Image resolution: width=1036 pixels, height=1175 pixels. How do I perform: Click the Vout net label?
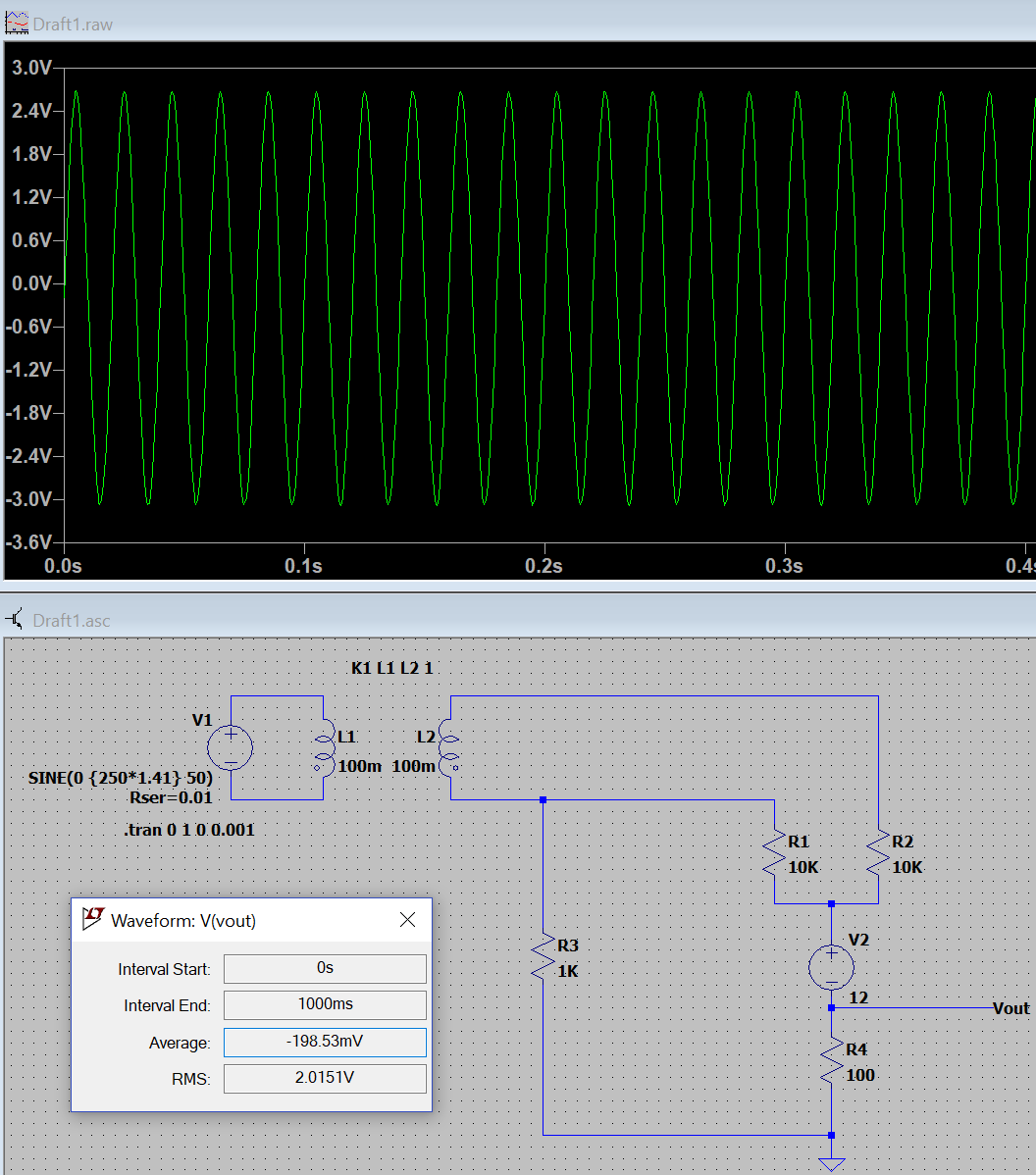(1010, 1008)
